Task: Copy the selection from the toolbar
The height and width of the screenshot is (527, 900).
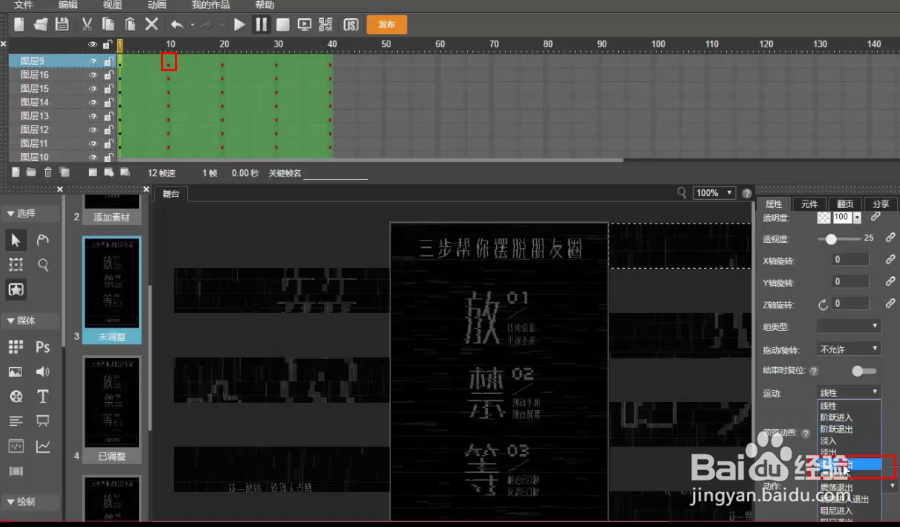Action: [108, 25]
